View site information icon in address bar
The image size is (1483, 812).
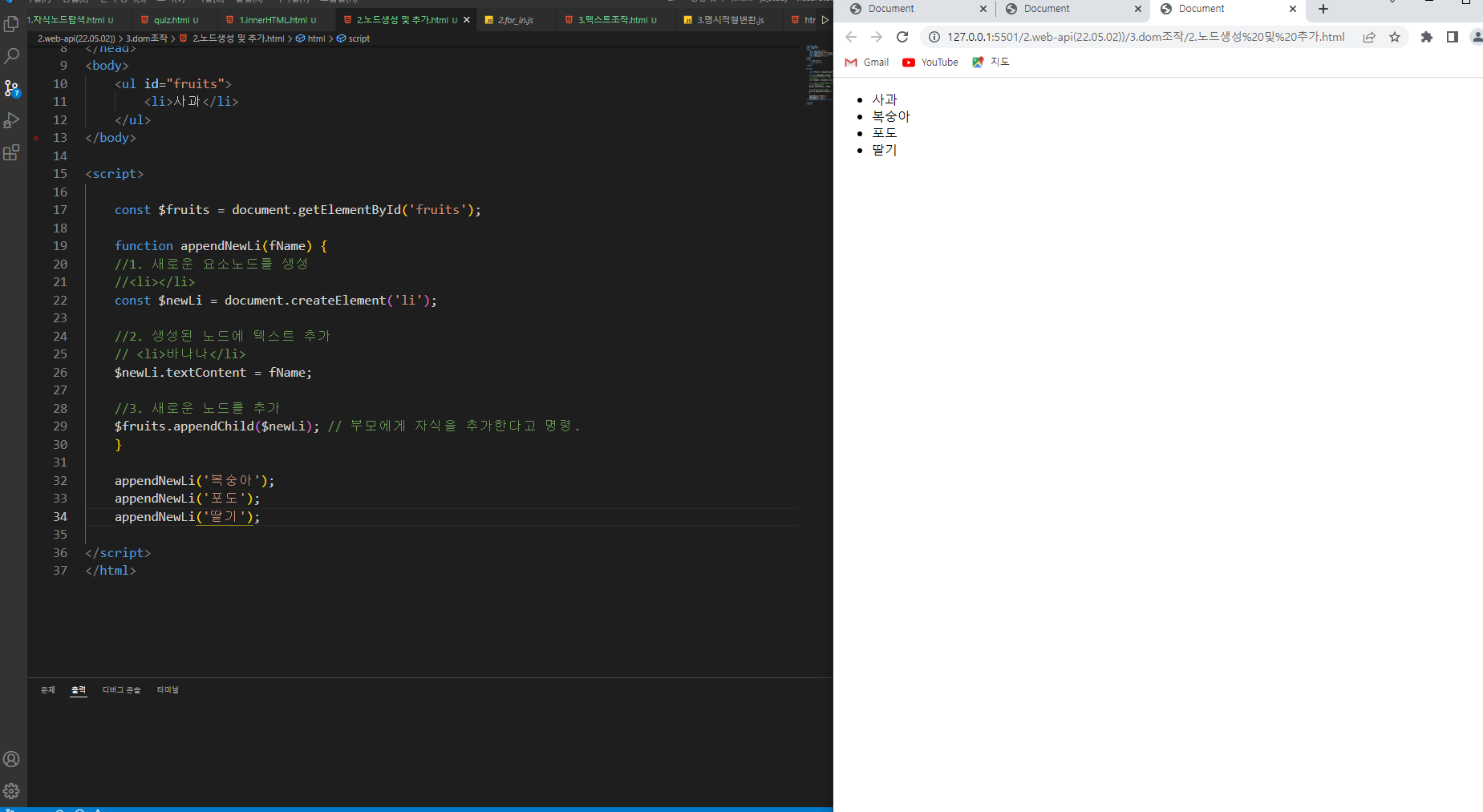coord(934,37)
